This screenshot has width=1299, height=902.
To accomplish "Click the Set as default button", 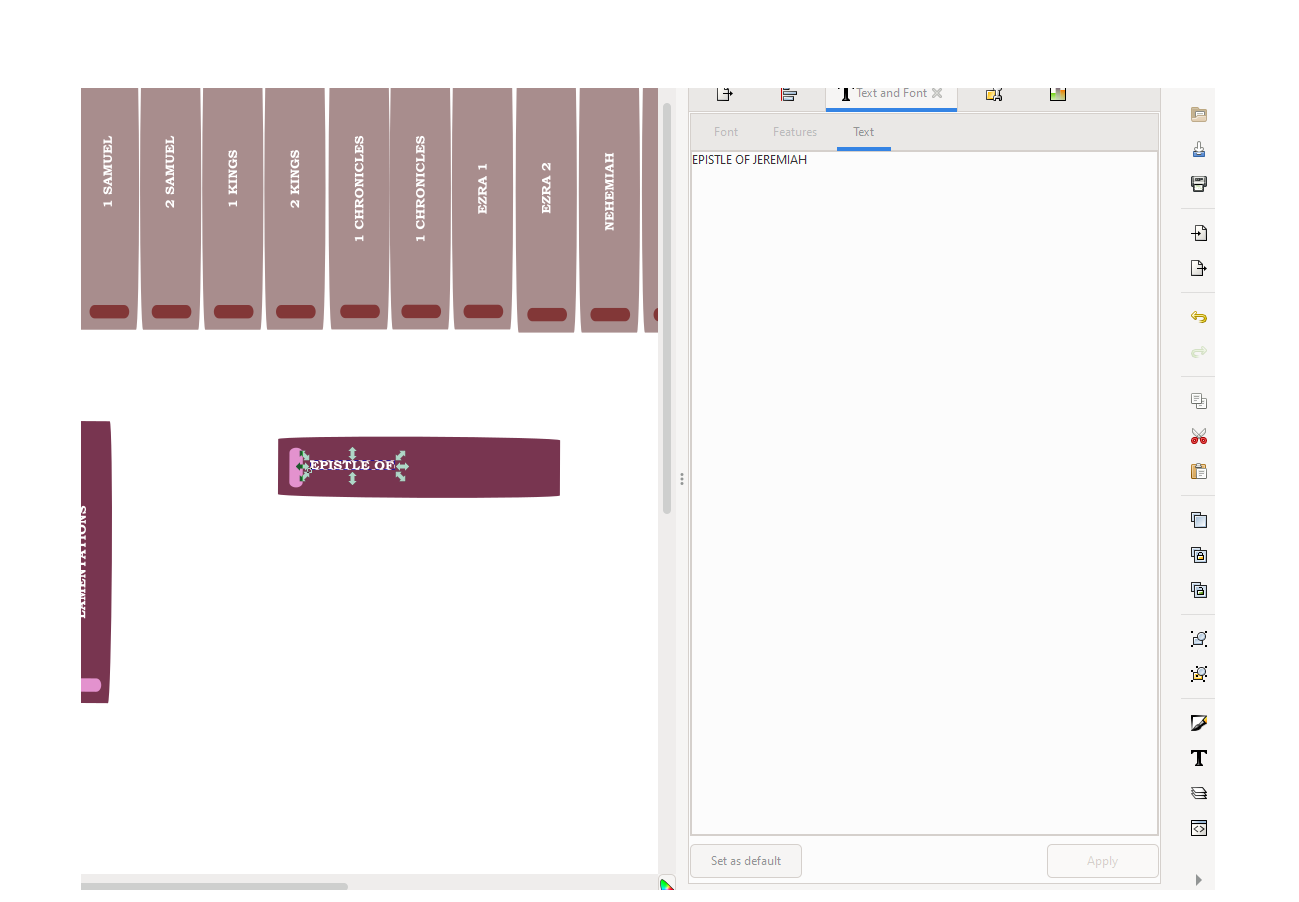I will [x=746, y=861].
